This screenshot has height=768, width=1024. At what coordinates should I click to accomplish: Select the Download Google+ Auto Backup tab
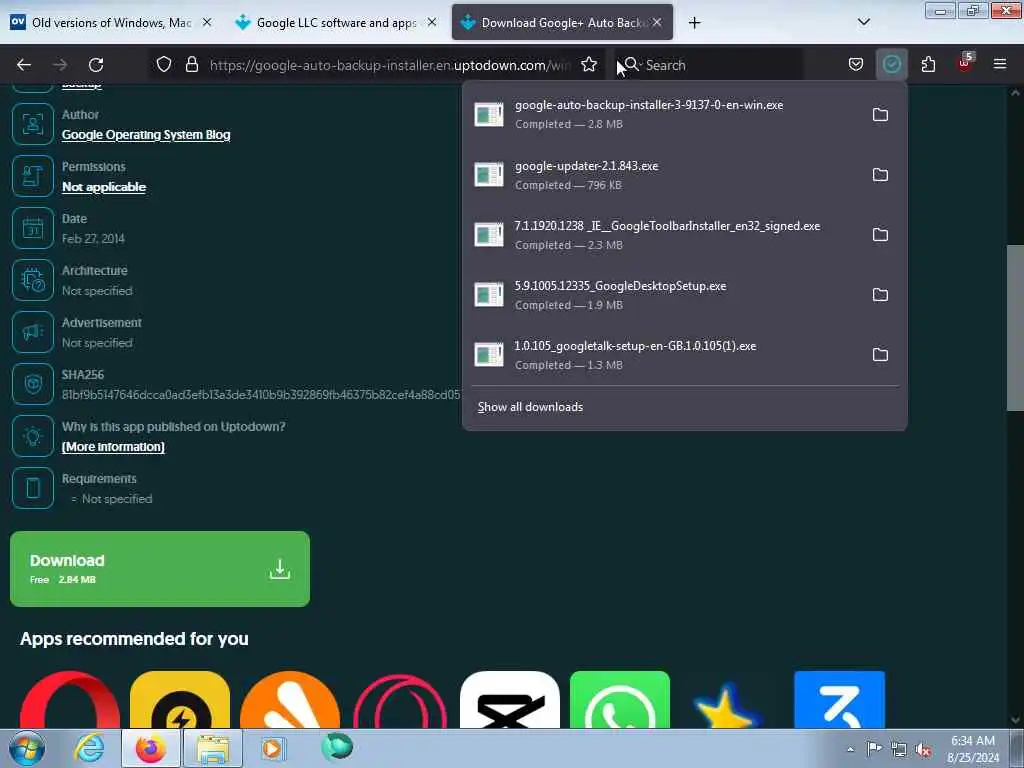coord(562,23)
